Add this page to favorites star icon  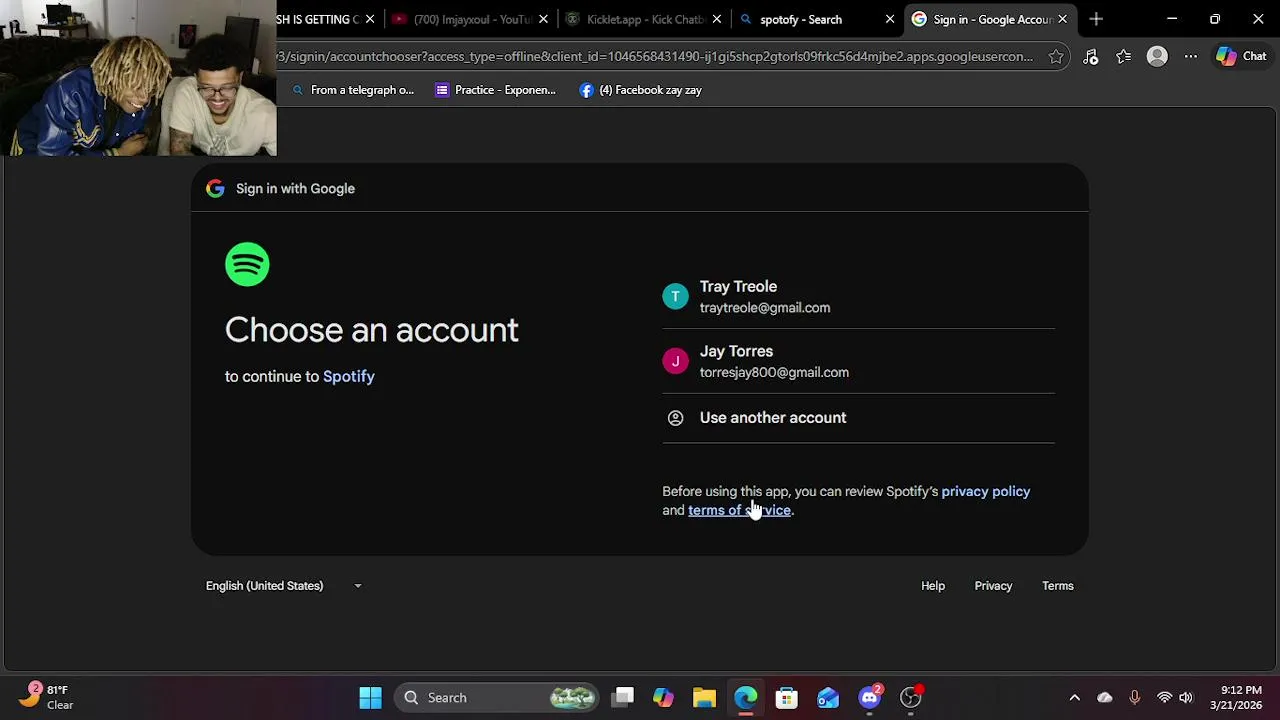tap(1056, 57)
